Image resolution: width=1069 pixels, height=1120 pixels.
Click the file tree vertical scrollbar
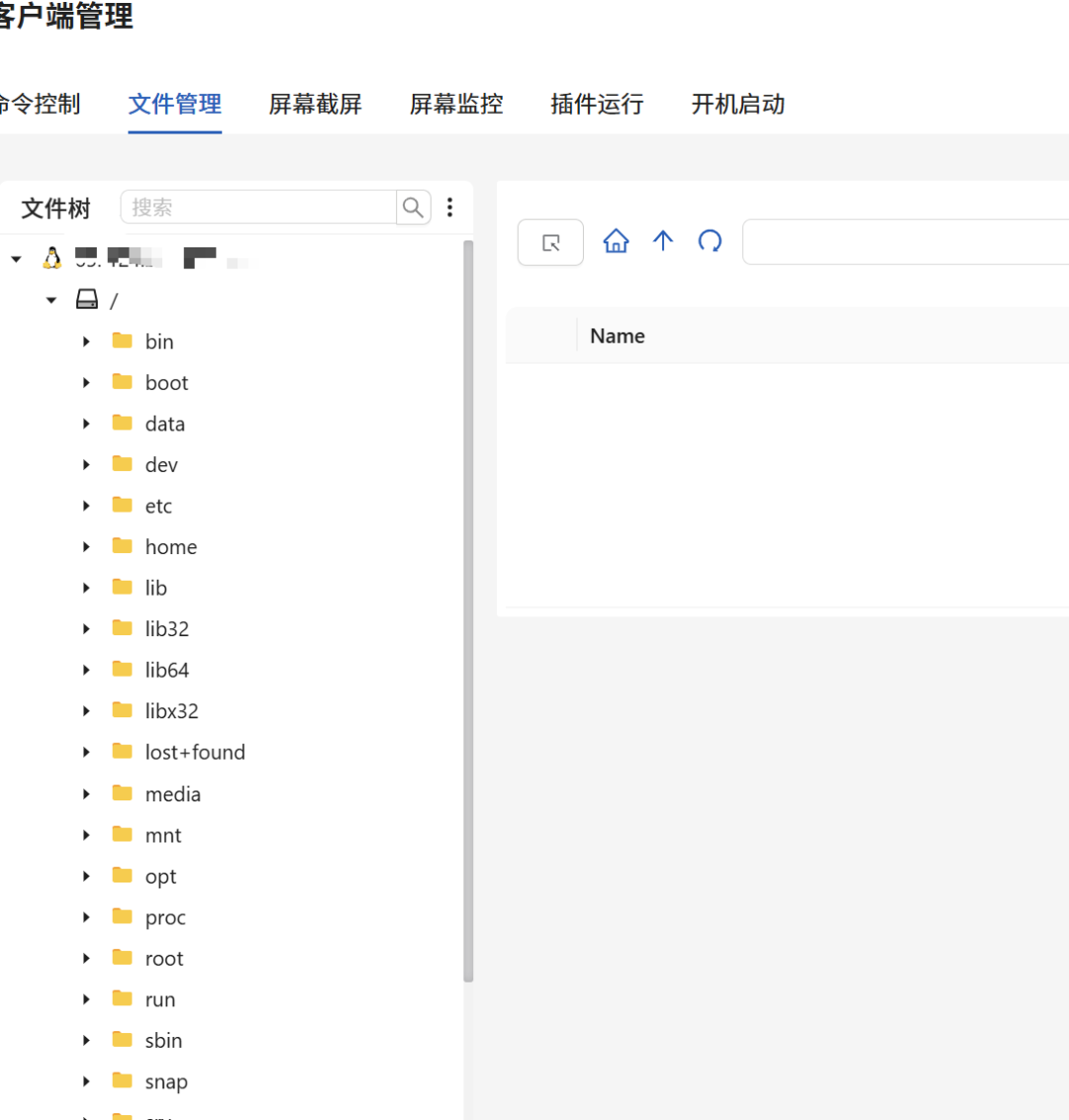(x=469, y=610)
